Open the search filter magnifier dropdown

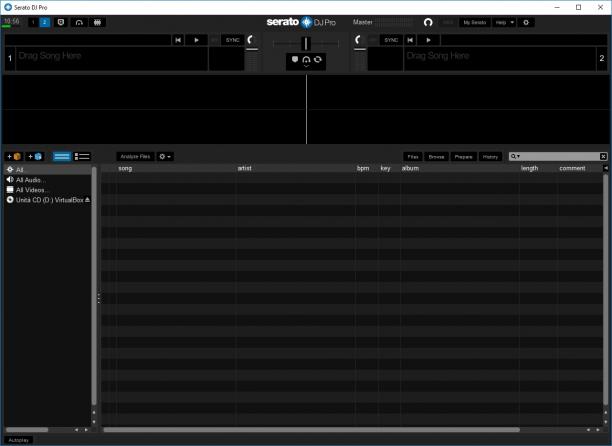pyautogui.click(x=515, y=156)
